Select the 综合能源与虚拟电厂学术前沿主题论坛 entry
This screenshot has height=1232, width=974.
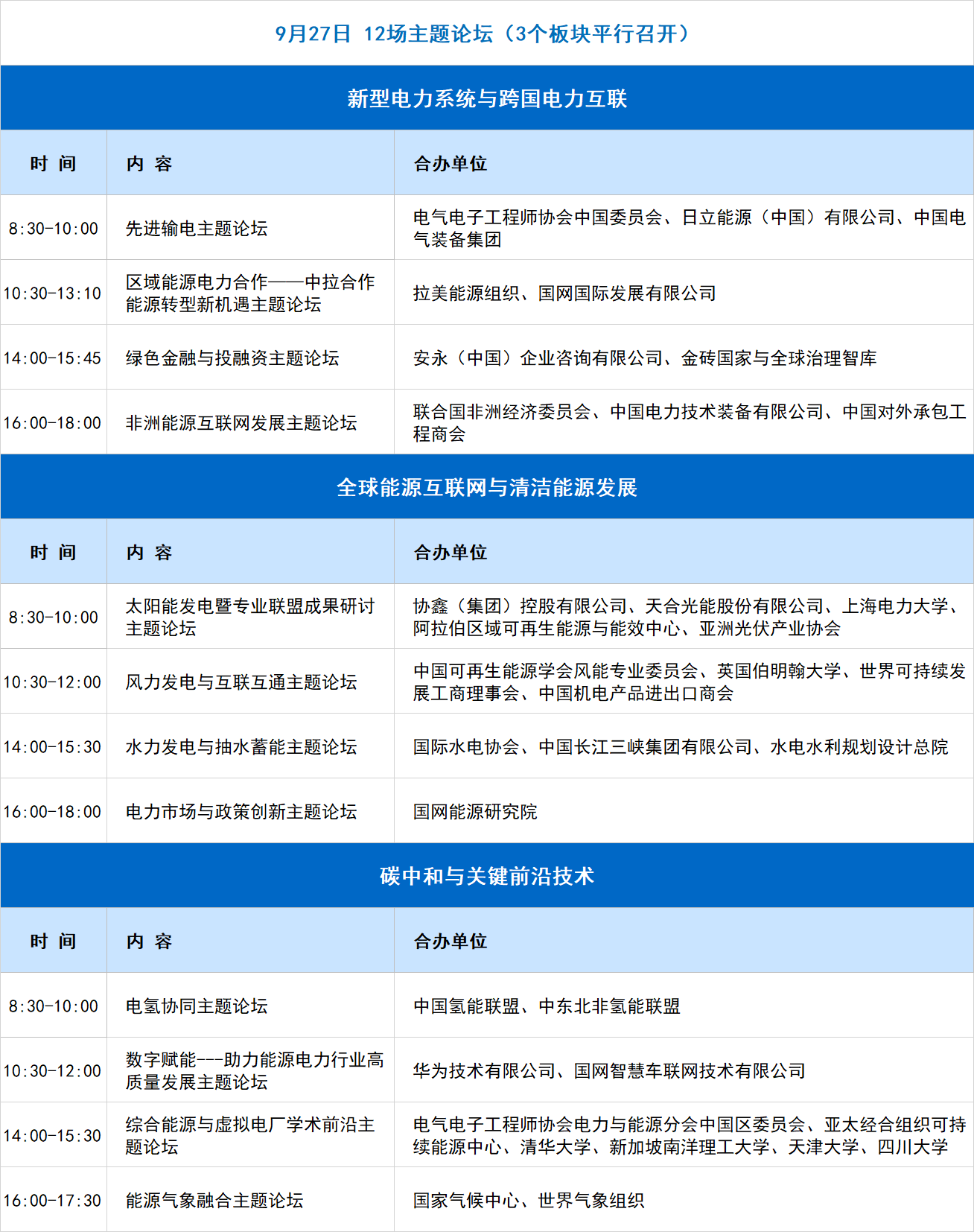[250, 1135]
